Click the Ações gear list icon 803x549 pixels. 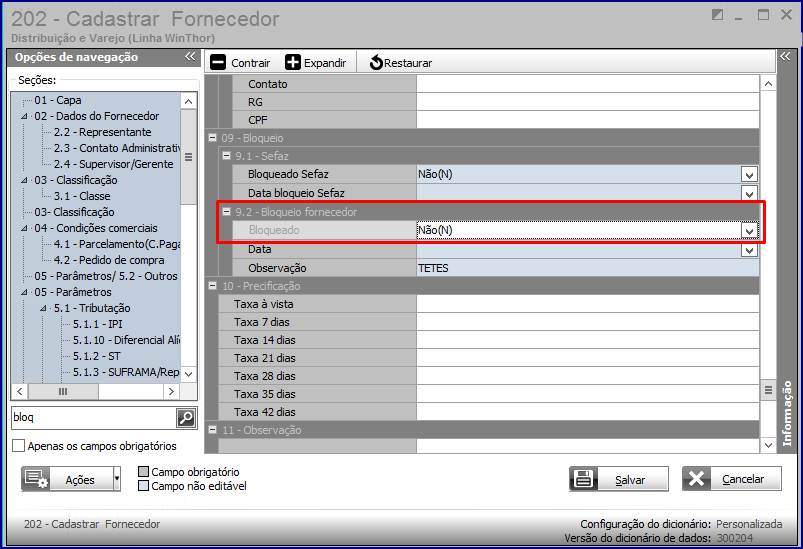(36, 479)
